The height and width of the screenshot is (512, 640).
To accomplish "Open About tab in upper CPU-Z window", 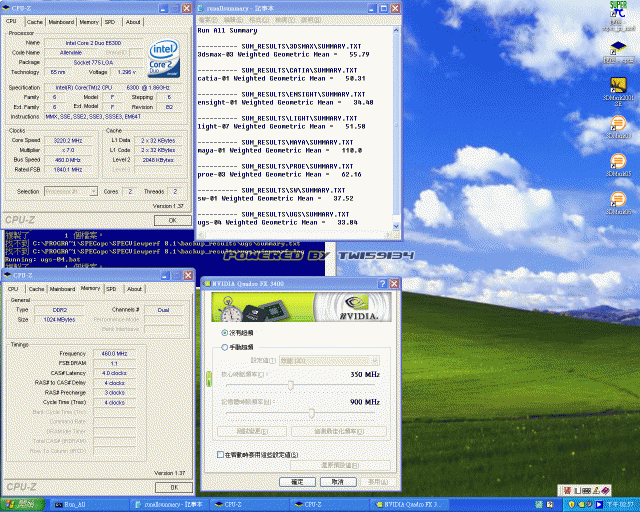I will [x=133, y=22].
